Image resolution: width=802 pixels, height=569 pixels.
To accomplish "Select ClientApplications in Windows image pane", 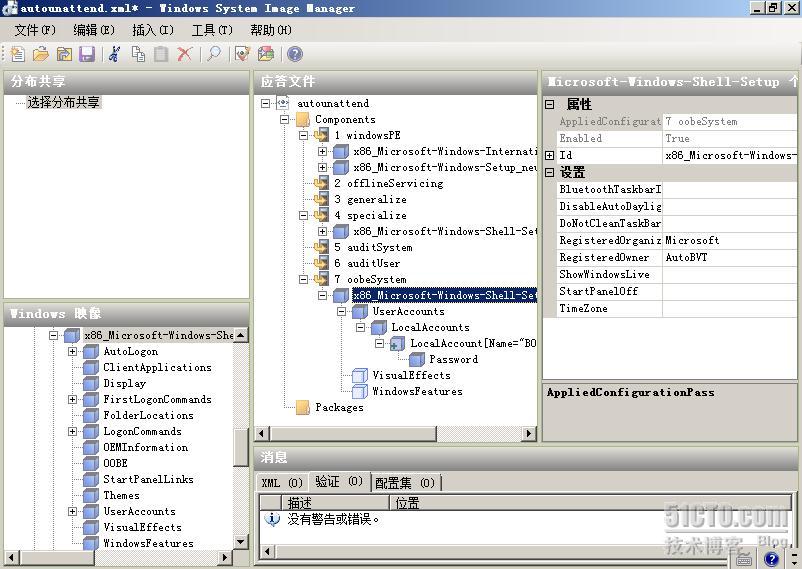I will pyautogui.click(x=158, y=367).
